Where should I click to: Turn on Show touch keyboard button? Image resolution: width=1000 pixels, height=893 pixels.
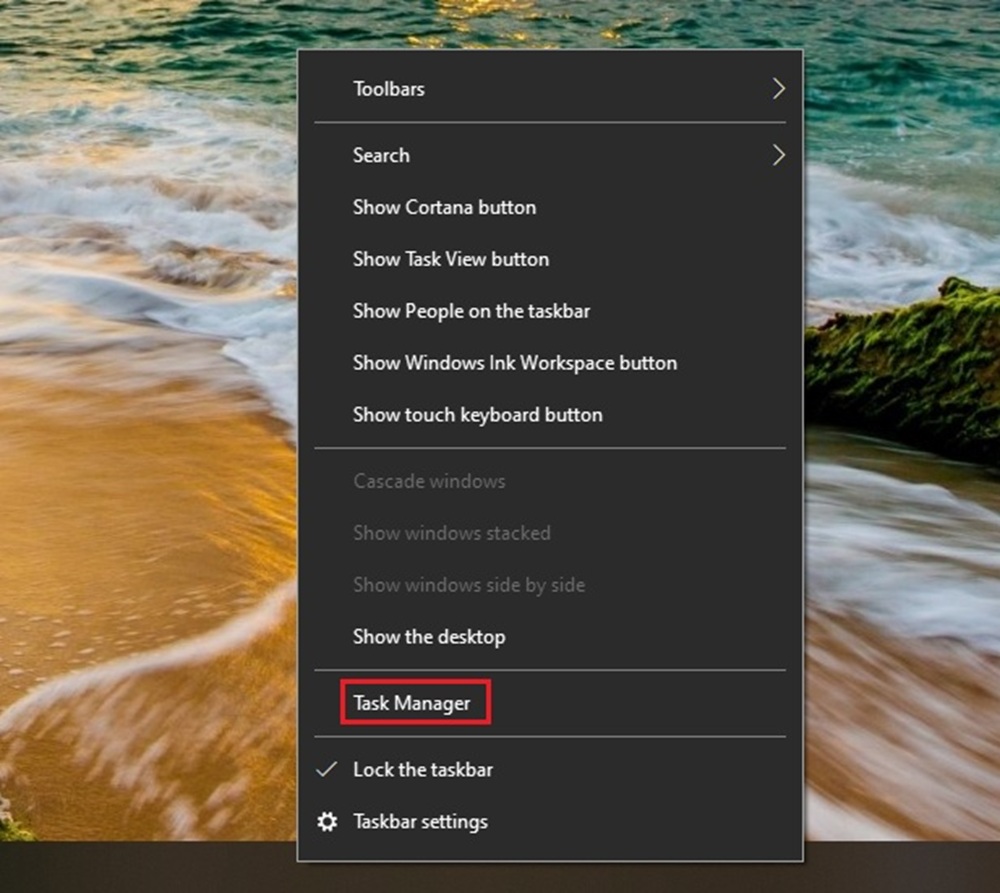(x=477, y=416)
